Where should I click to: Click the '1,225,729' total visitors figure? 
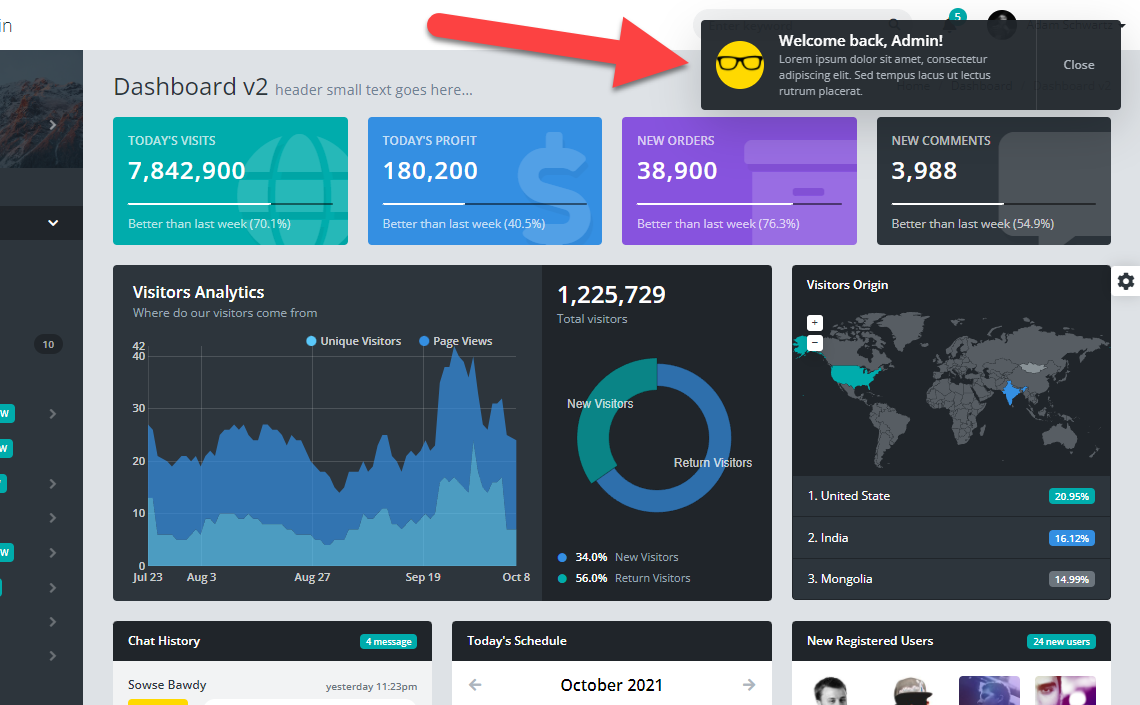[x=611, y=294]
